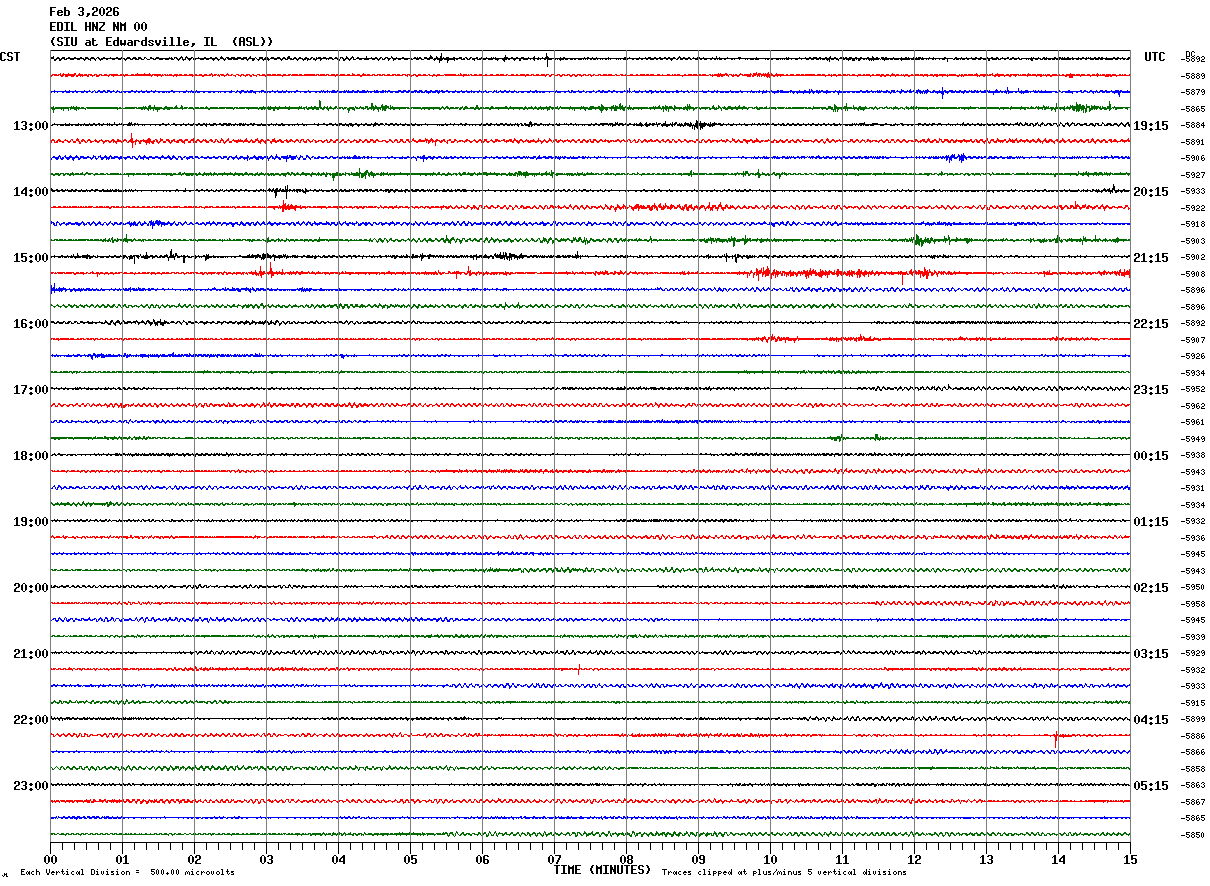Click the DC offset value -5958

pyautogui.click(x=1193, y=604)
